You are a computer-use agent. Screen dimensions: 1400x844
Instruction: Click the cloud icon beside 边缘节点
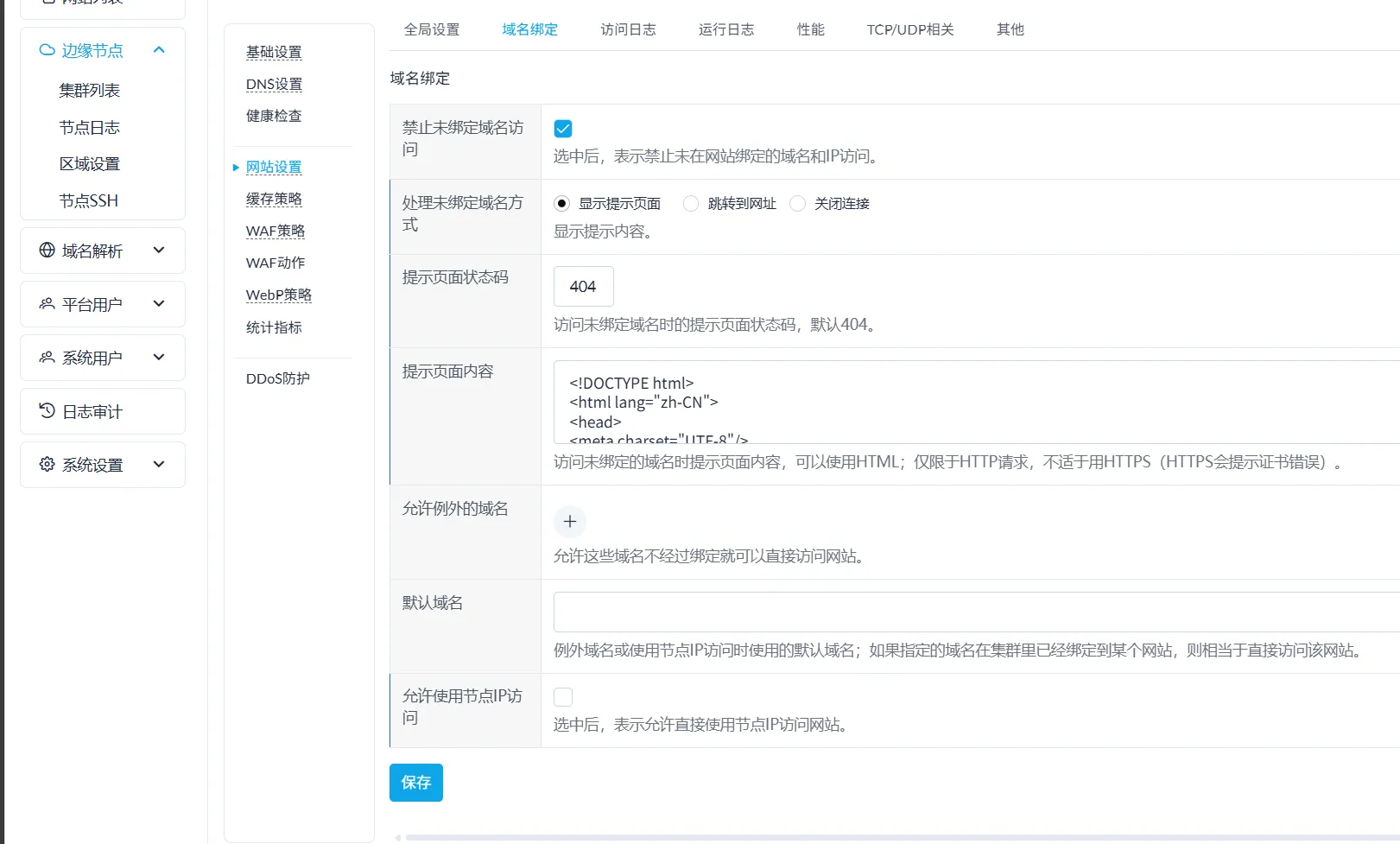(x=47, y=50)
